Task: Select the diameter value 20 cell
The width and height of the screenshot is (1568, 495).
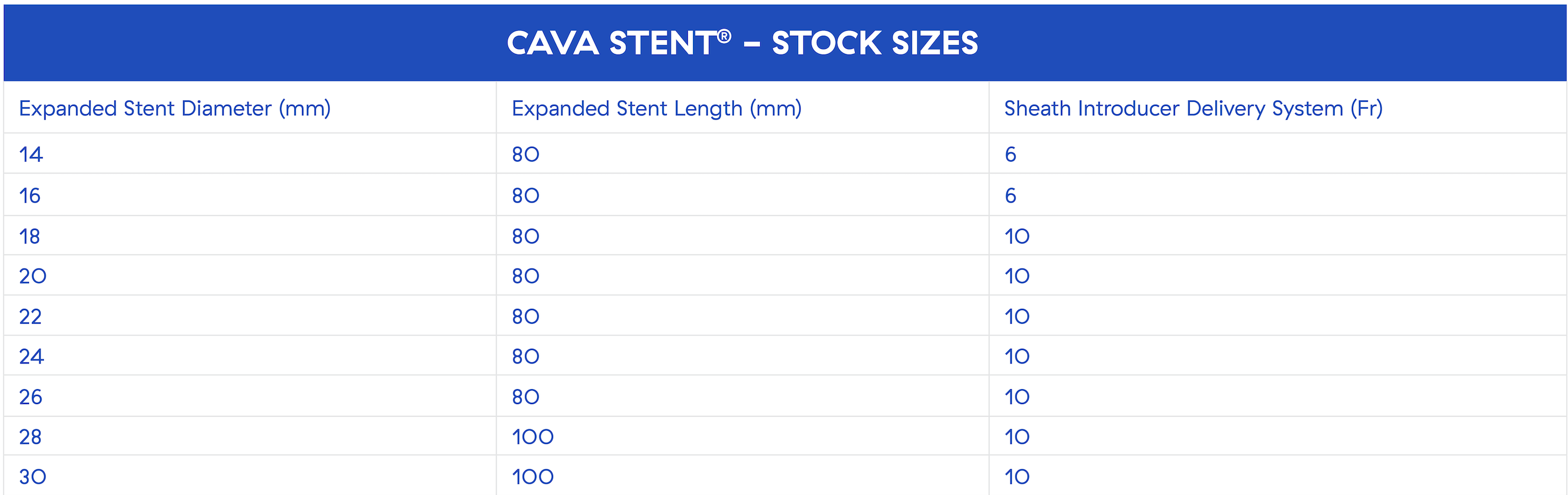Action: (x=33, y=276)
